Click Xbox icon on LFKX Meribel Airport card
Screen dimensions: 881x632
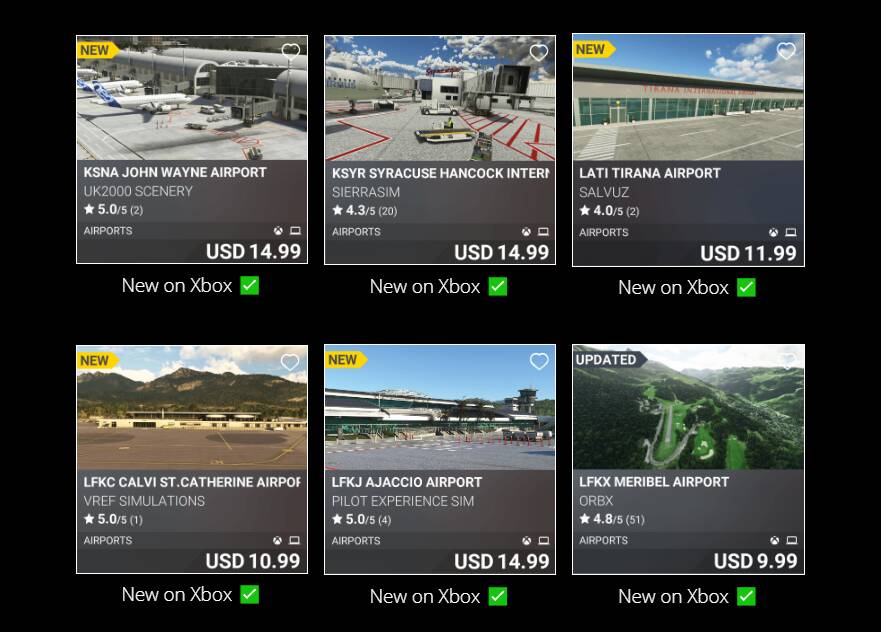click(775, 540)
